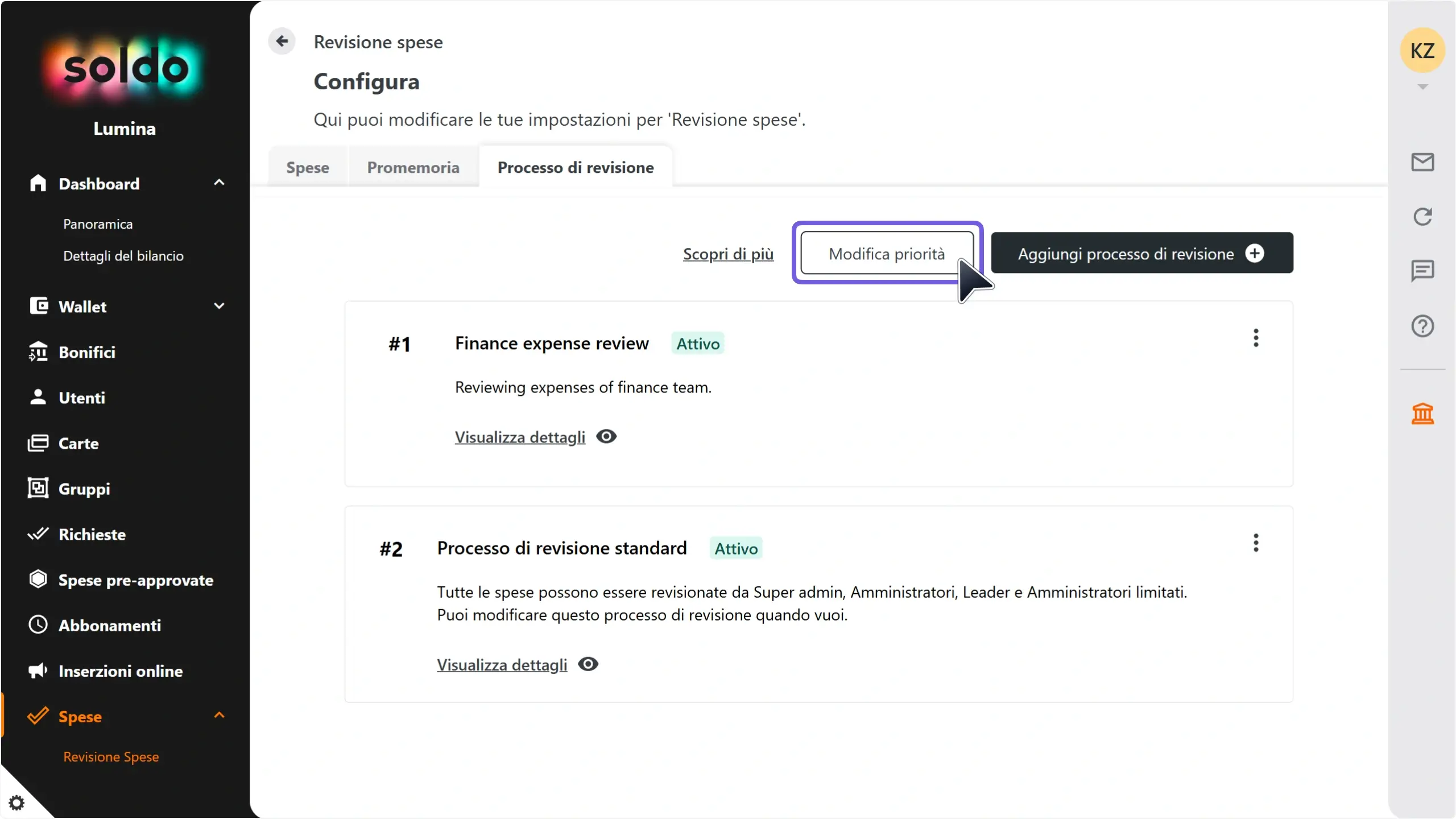Collapse the Spese sidebar section

click(x=219, y=715)
